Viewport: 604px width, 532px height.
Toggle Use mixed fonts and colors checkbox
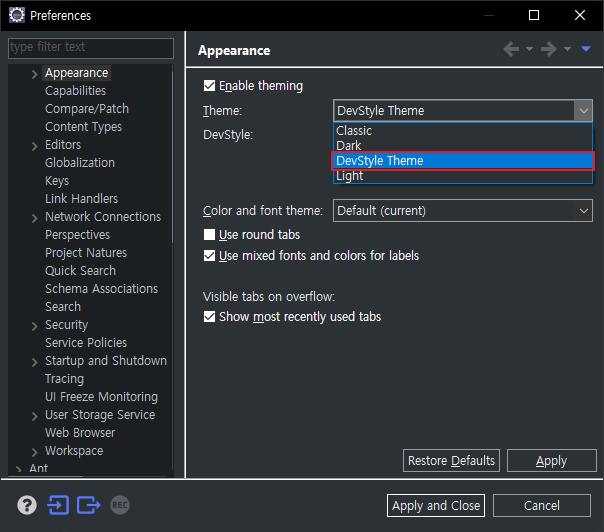[209, 255]
